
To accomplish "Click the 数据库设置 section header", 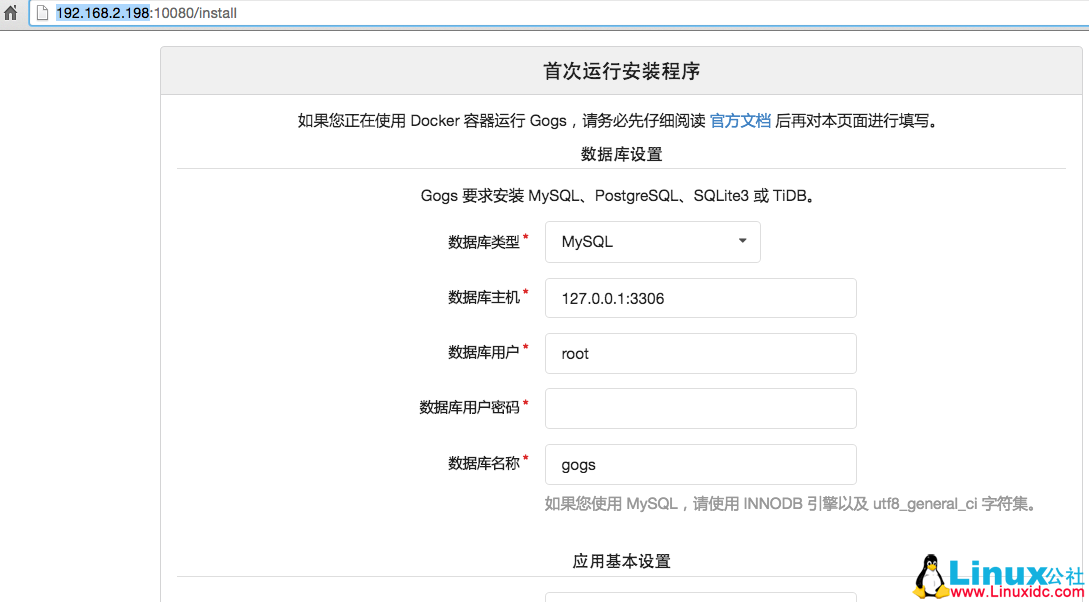I will click(x=623, y=154).
